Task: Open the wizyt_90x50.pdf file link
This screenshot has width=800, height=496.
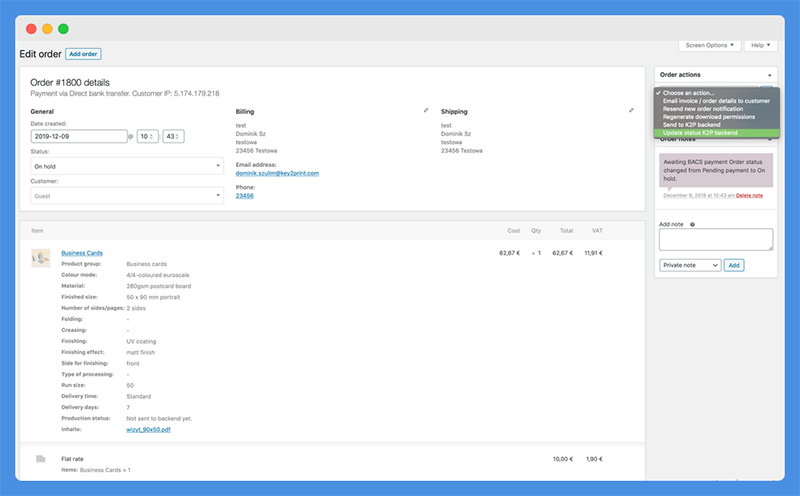Action: [x=148, y=430]
